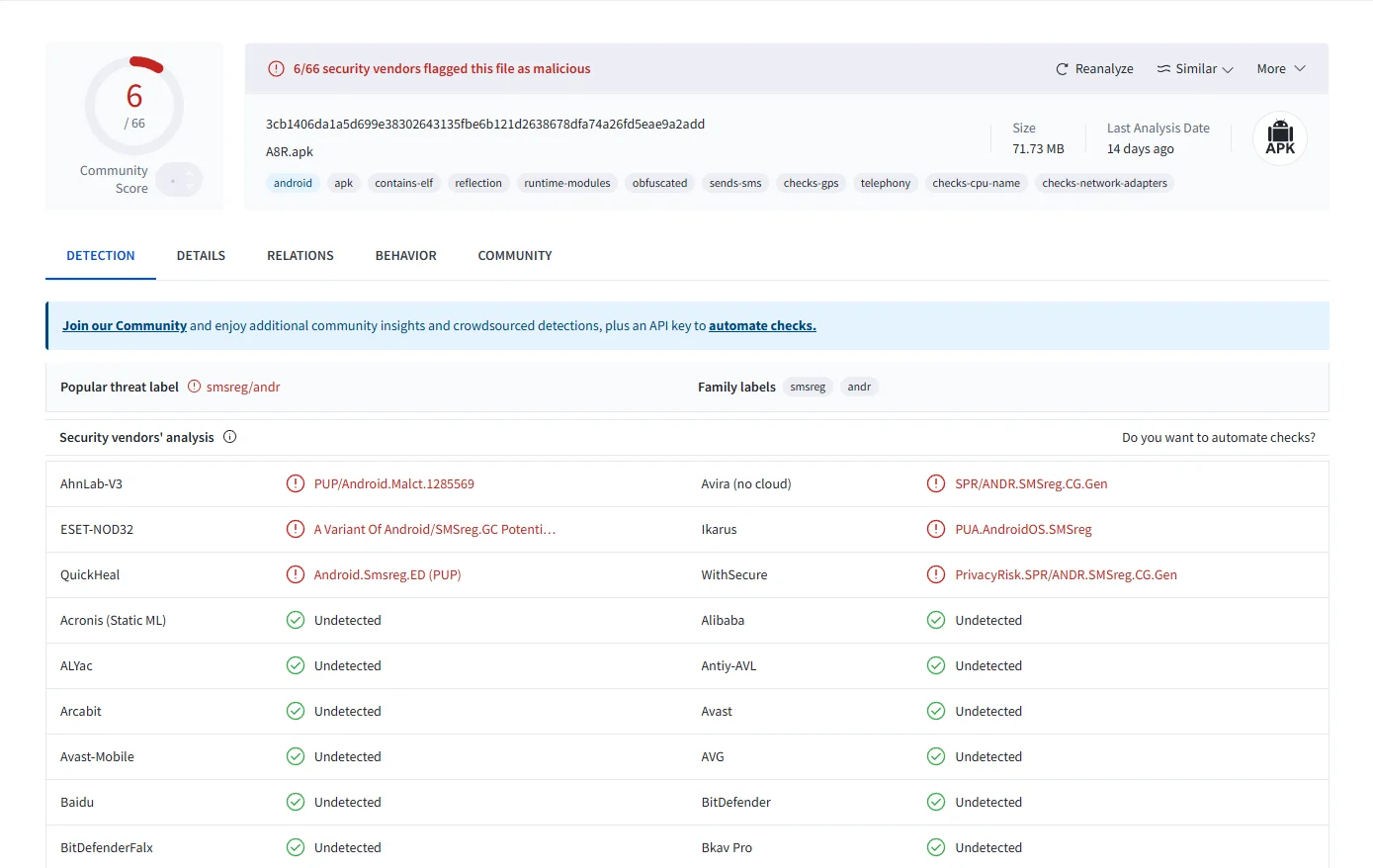Click the Reanalyze refresh icon
The width and height of the screenshot is (1373, 868).
(x=1062, y=69)
